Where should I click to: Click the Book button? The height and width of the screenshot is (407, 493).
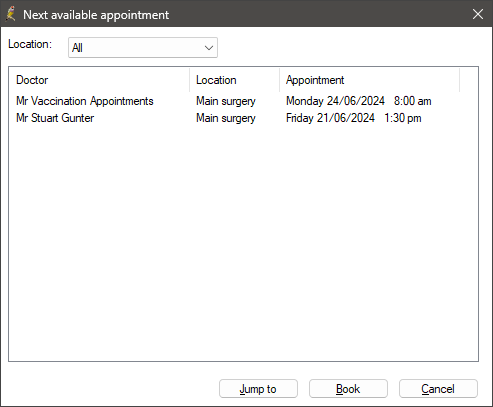(x=348, y=389)
